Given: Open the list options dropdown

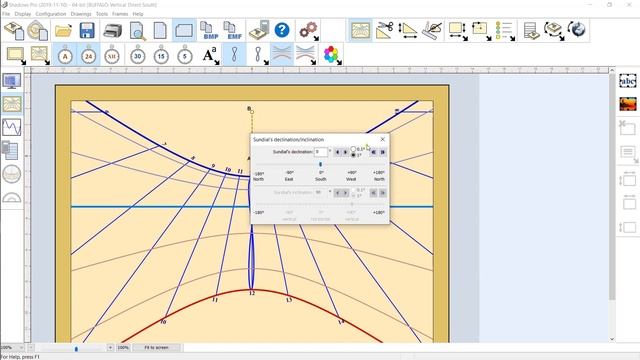Looking at the screenshot, I should pyautogui.click(x=505, y=31).
